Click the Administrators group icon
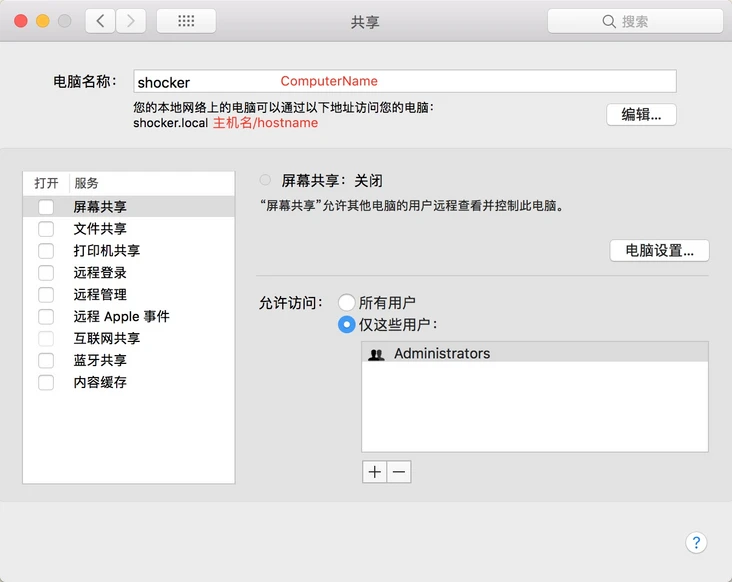732x582 pixels. click(x=376, y=354)
